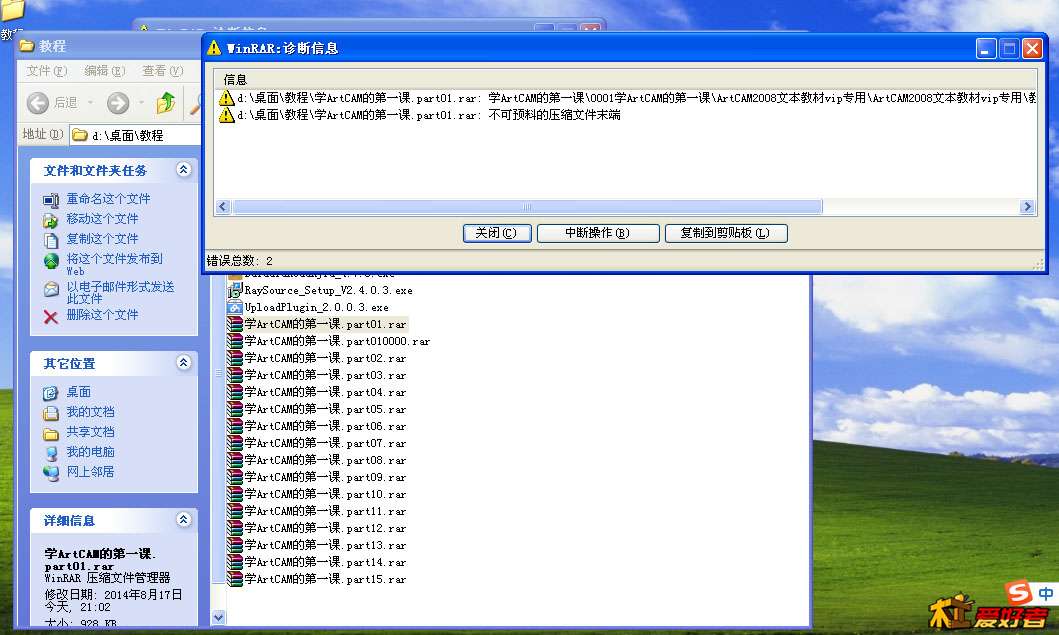Click RAR icon of part04.rar
The width and height of the screenshot is (1059, 635).
point(234,392)
